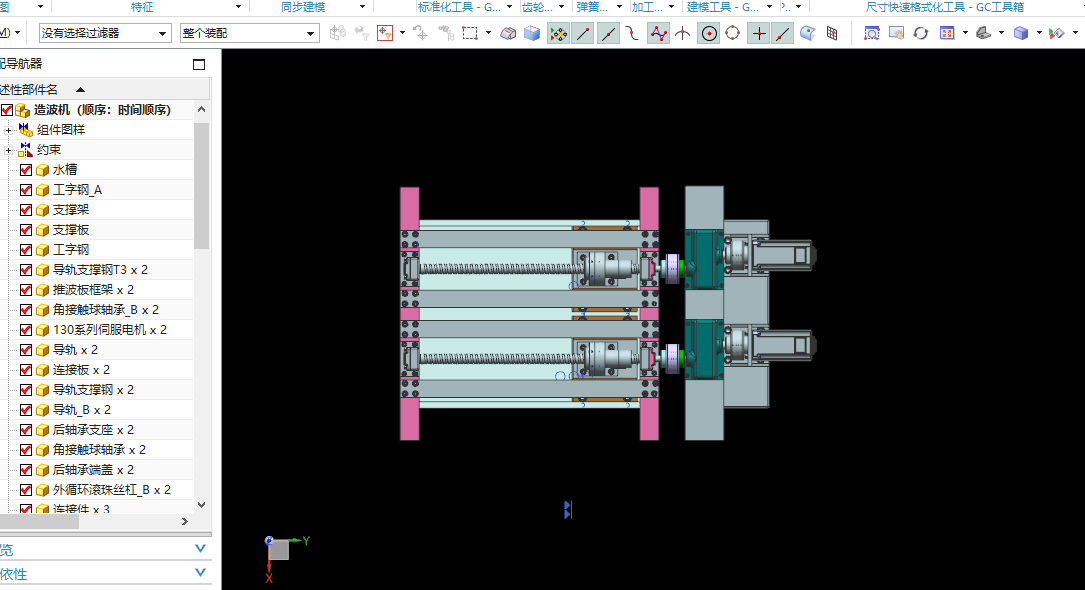Toggle the quadrant point snap icon
The image size is (1085, 590).
tap(732, 33)
